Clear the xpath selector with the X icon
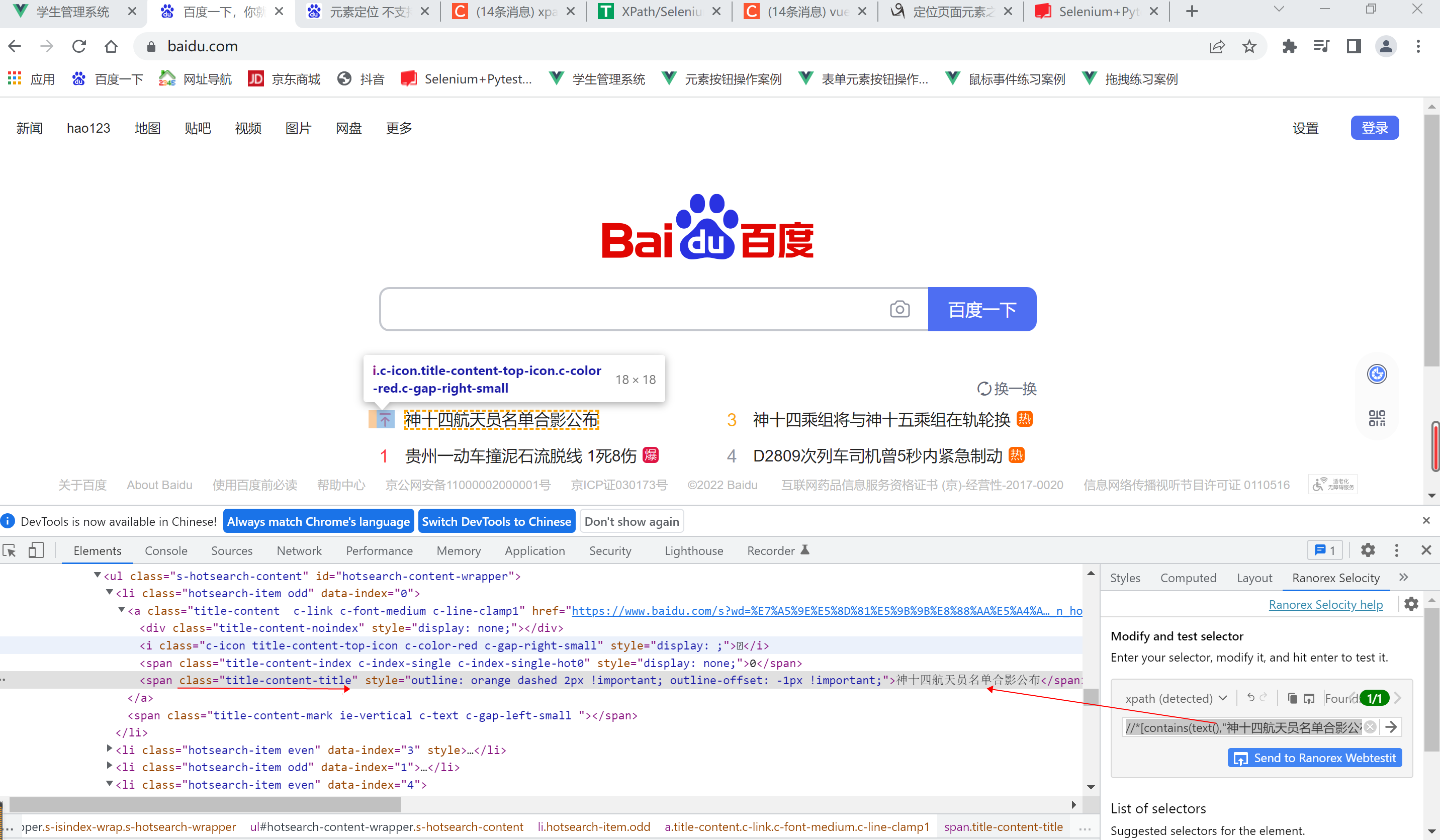1440x840 pixels. click(x=1370, y=727)
